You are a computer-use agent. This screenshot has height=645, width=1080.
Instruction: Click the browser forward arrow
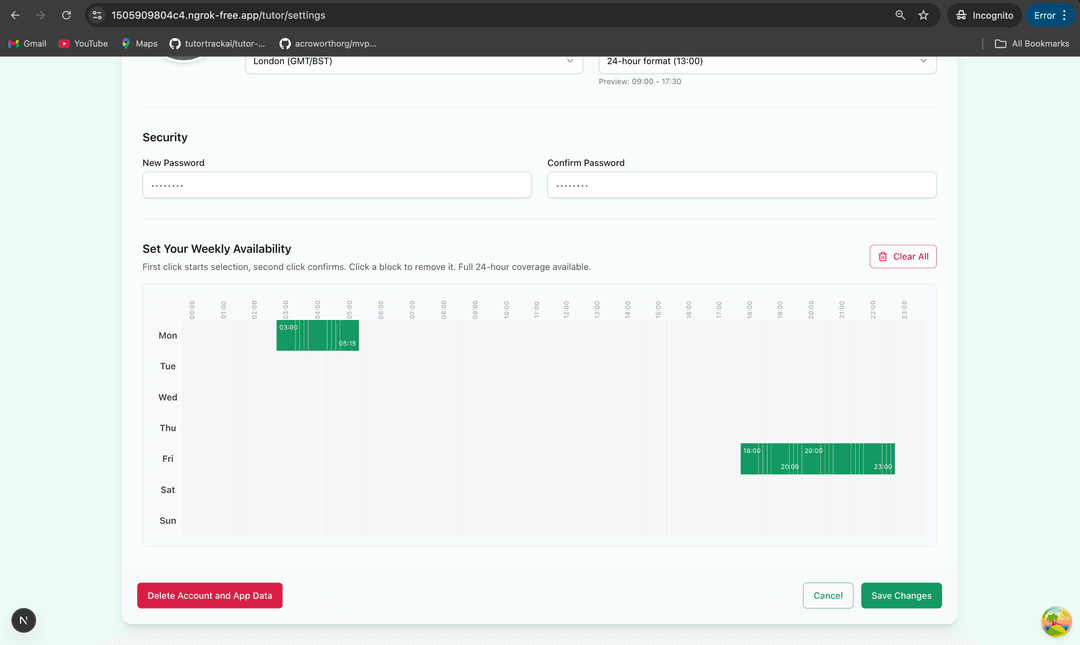point(41,15)
